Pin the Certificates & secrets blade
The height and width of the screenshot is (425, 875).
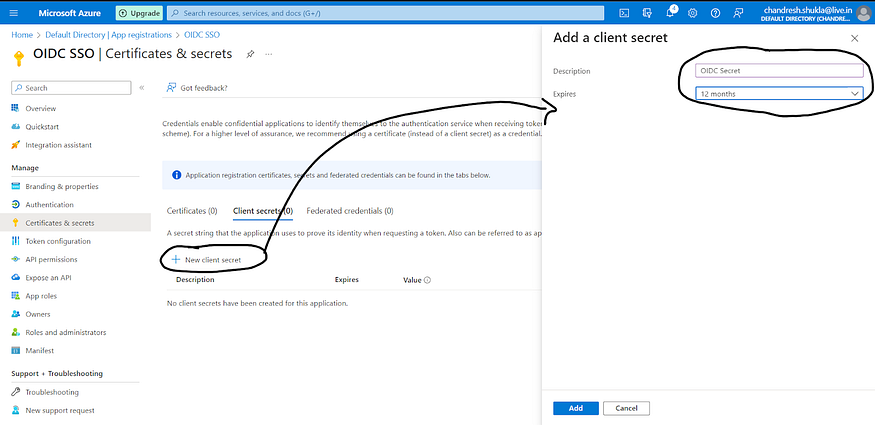[251, 54]
